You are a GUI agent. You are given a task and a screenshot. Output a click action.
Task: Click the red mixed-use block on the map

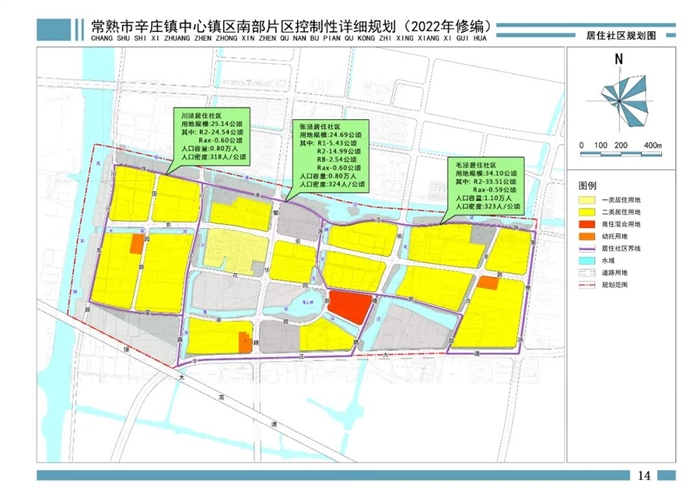click(x=351, y=306)
